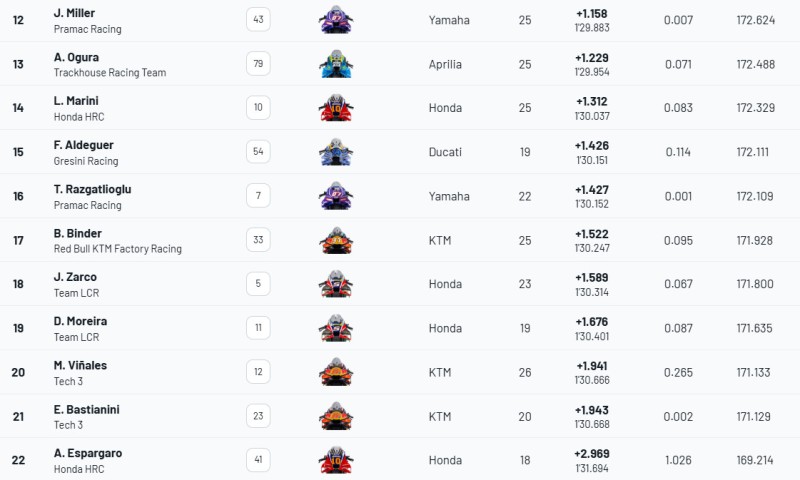Click the Red Bull KTM Factory Racing label

click(x=118, y=248)
